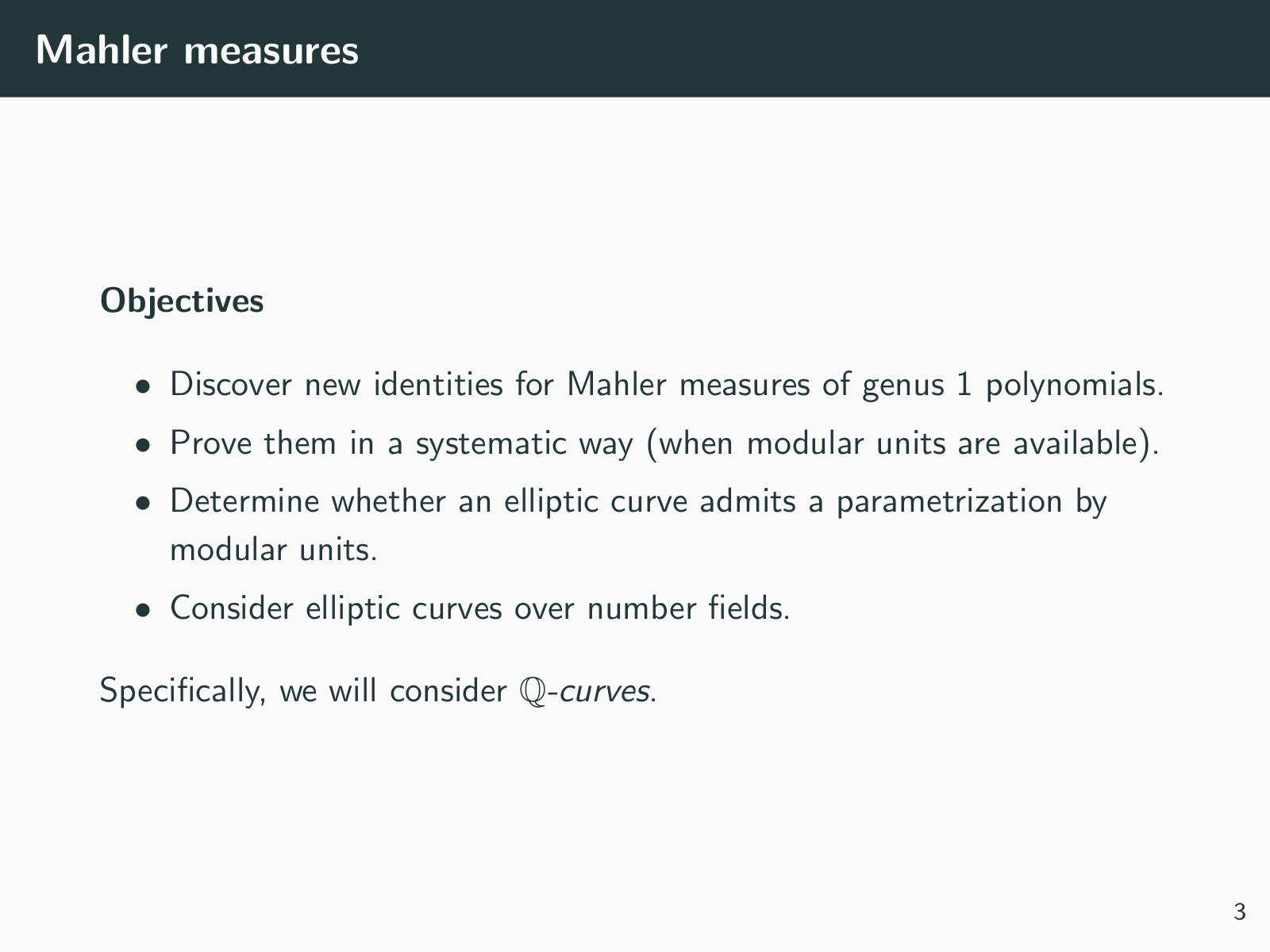Click the bullet dot before "Consider"
1270x952 pixels.
pos(143,610)
